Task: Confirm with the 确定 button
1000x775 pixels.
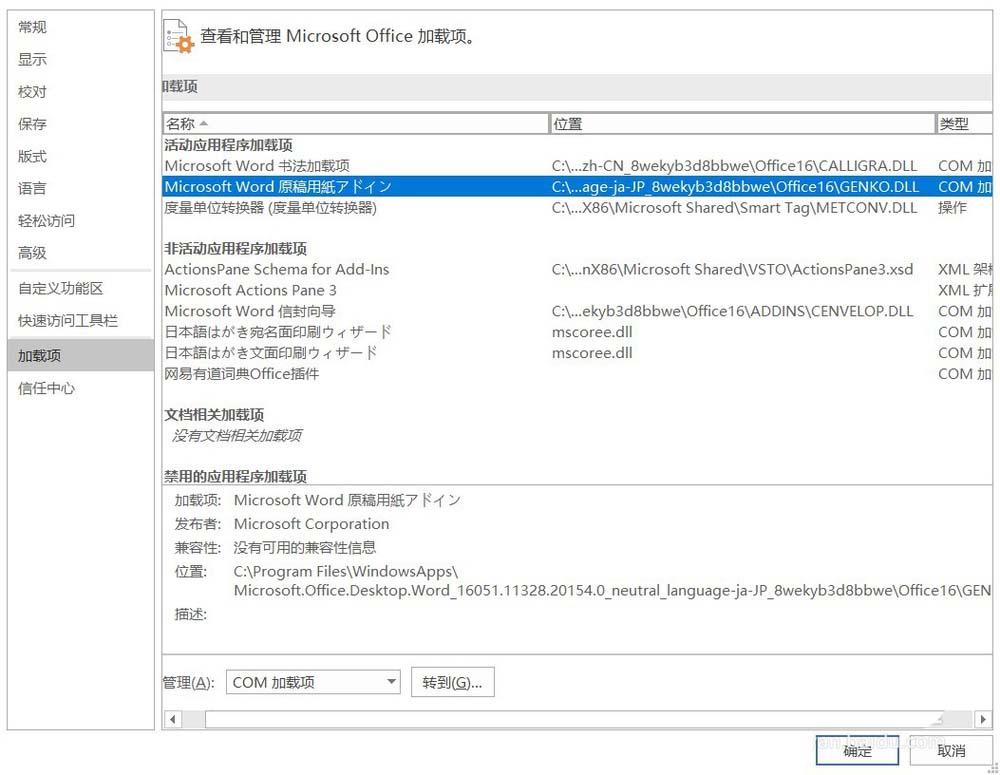Action: pyautogui.click(x=857, y=751)
